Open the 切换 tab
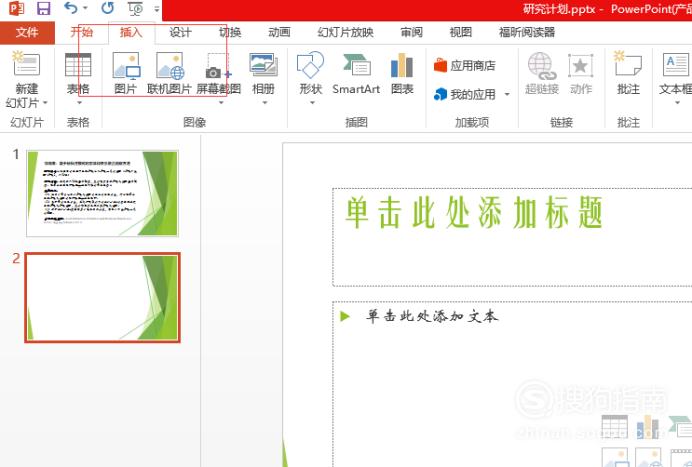 click(230, 32)
